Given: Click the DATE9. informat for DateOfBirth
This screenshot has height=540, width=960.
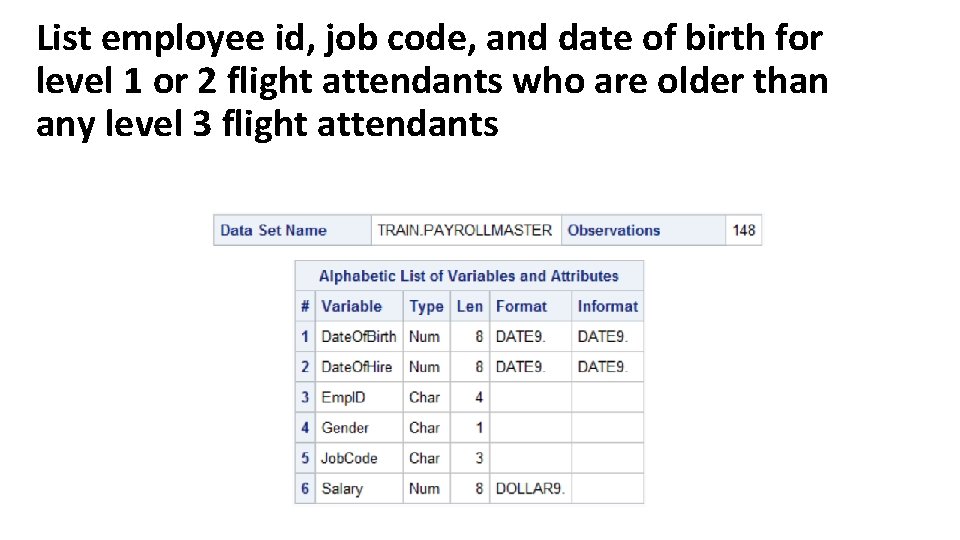Looking at the screenshot, I should (x=607, y=337).
